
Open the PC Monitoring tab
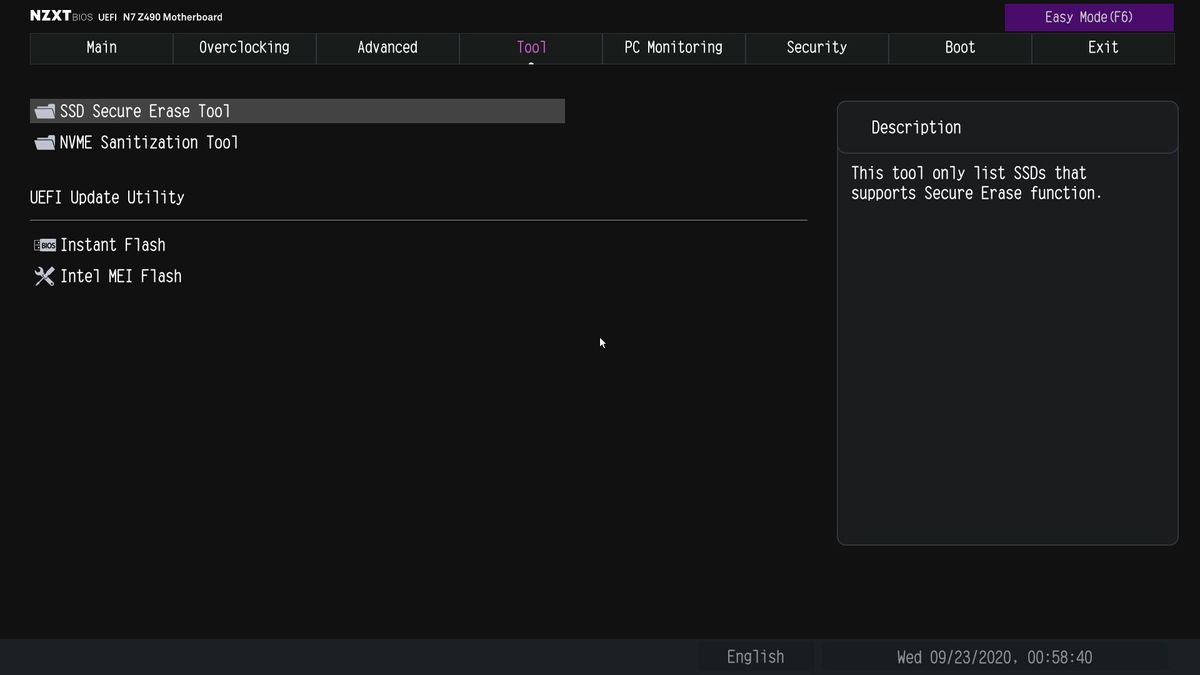pyautogui.click(x=674, y=48)
